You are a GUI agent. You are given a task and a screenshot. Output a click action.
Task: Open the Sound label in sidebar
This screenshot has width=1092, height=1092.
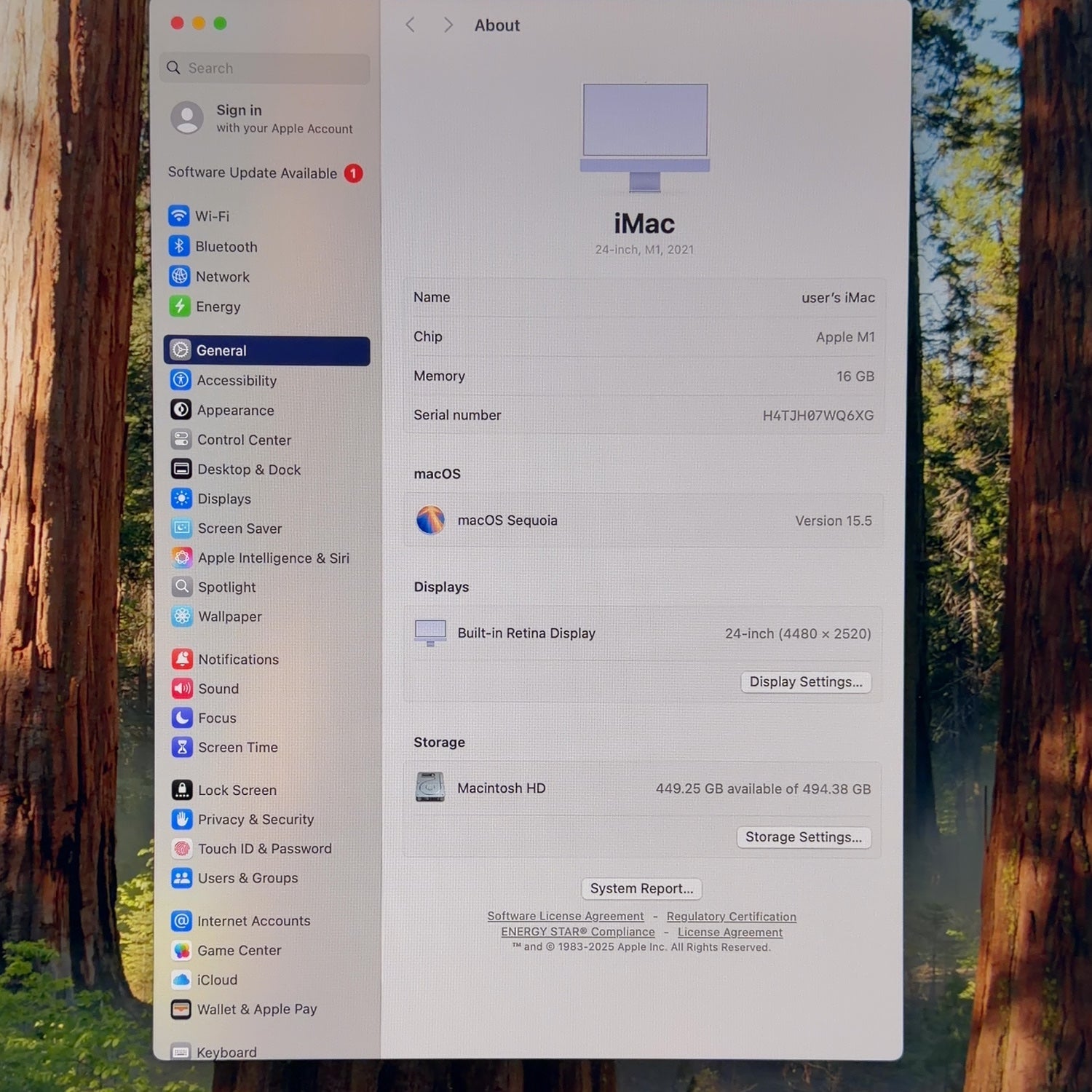tap(218, 689)
